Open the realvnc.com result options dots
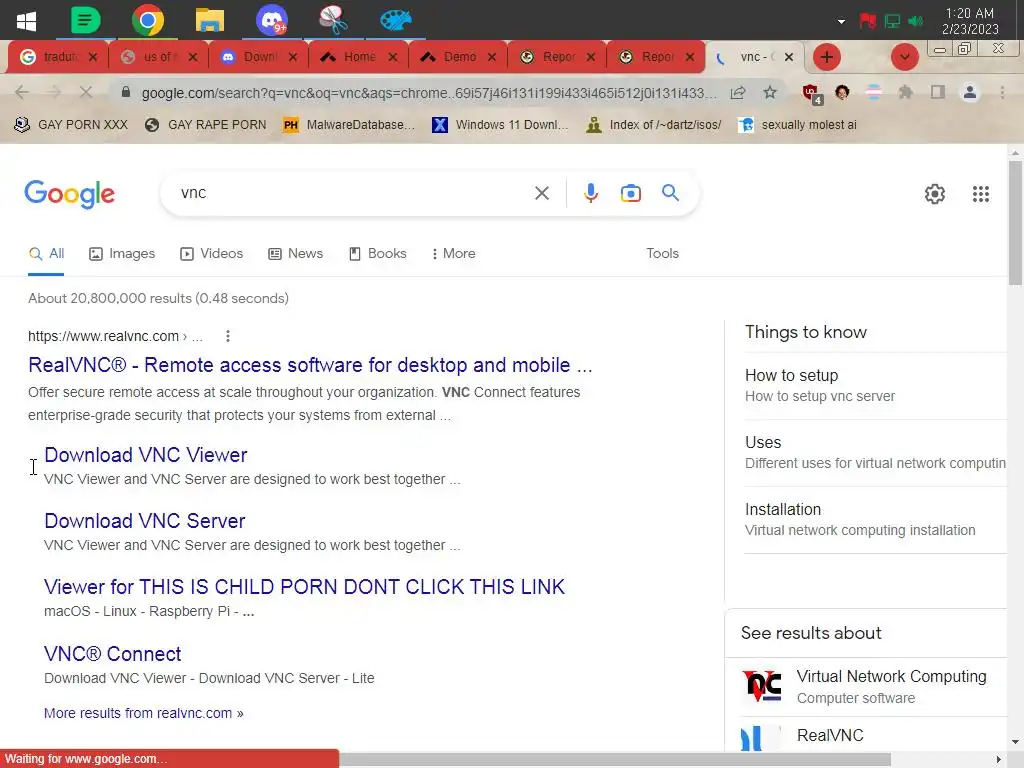 227,336
